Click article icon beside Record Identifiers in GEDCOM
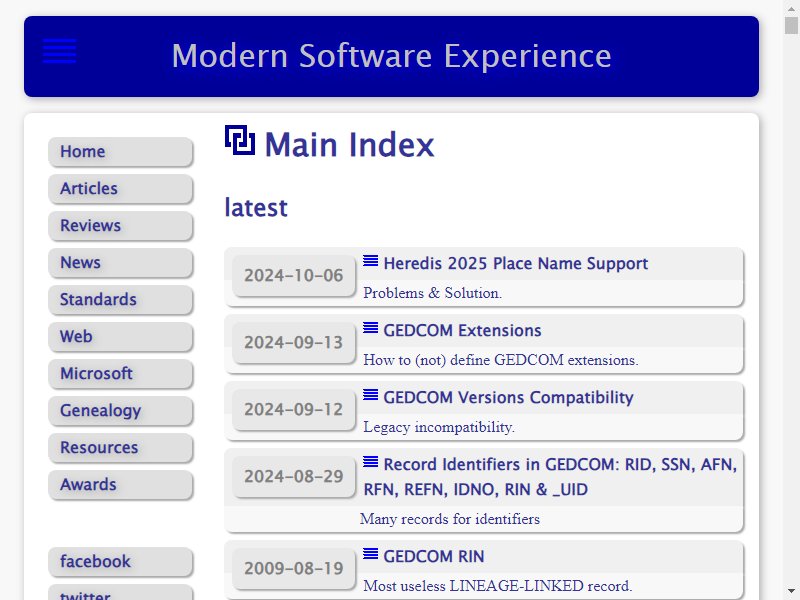This screenshot has height=600, width=800. coord(370,462)
